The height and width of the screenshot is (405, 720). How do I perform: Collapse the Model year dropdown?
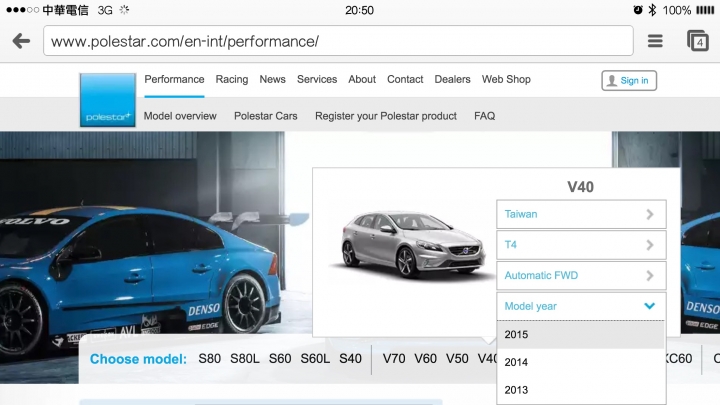[581, 306]
